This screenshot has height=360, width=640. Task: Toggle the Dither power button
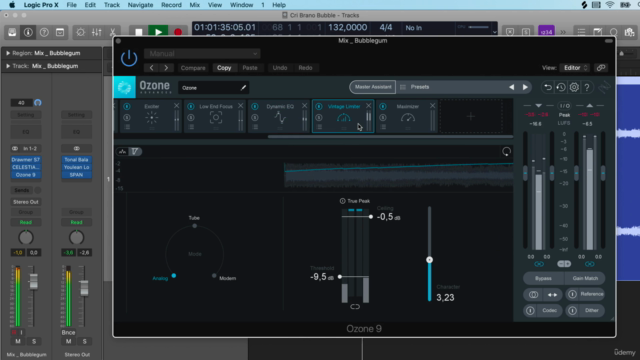pyautogui.click(x=572, y=311)
